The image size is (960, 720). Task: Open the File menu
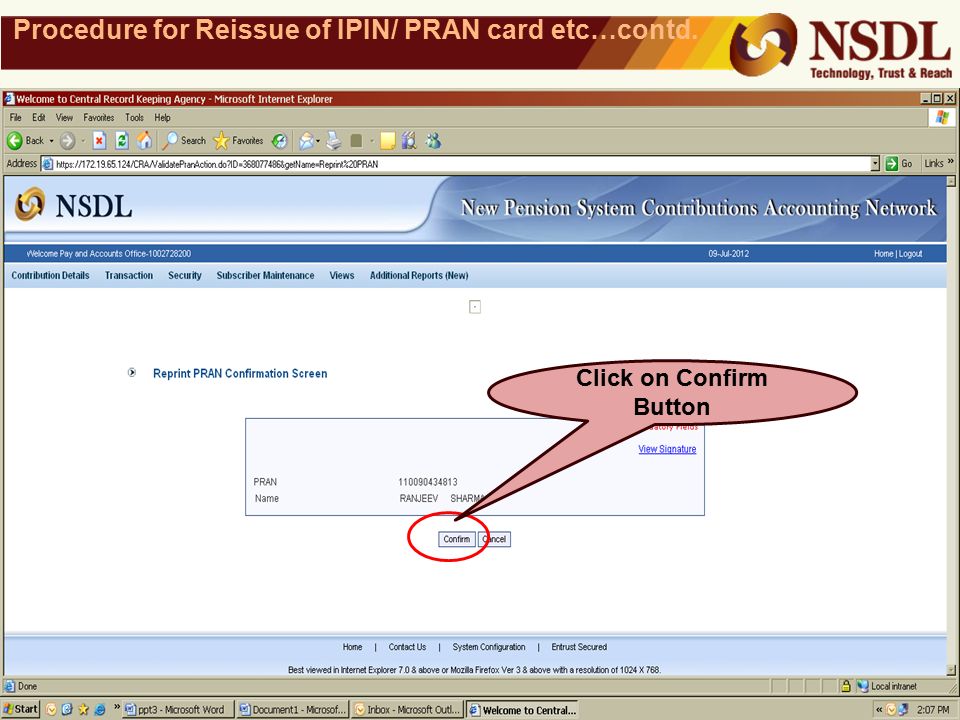tap(15, 118)
